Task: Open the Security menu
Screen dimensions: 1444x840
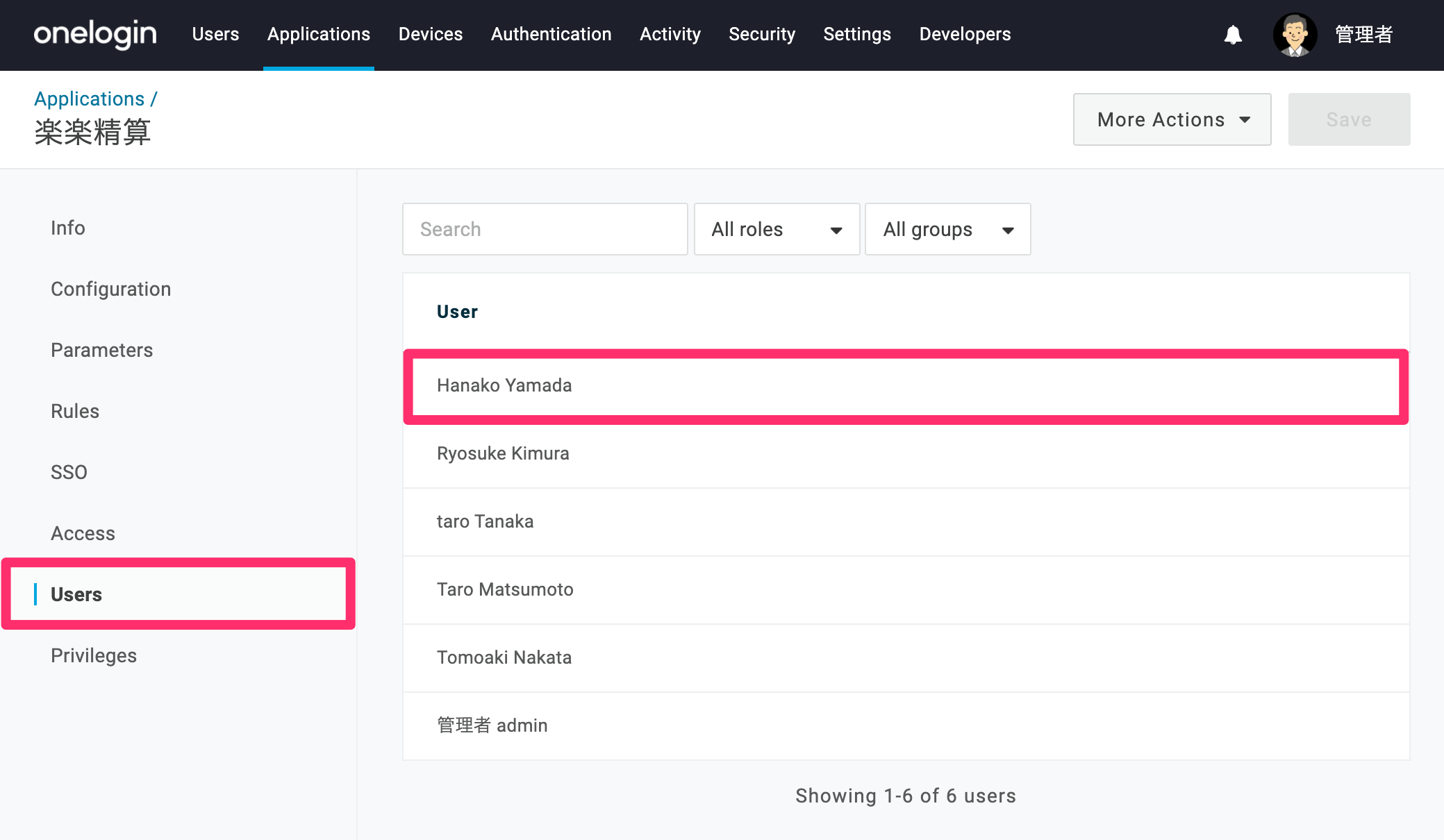Action: tap(762, 34)
